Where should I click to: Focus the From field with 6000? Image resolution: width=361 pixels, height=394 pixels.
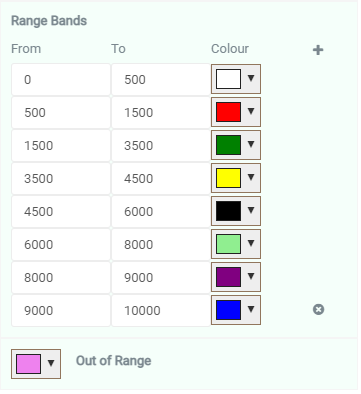[x=61, y=245]
